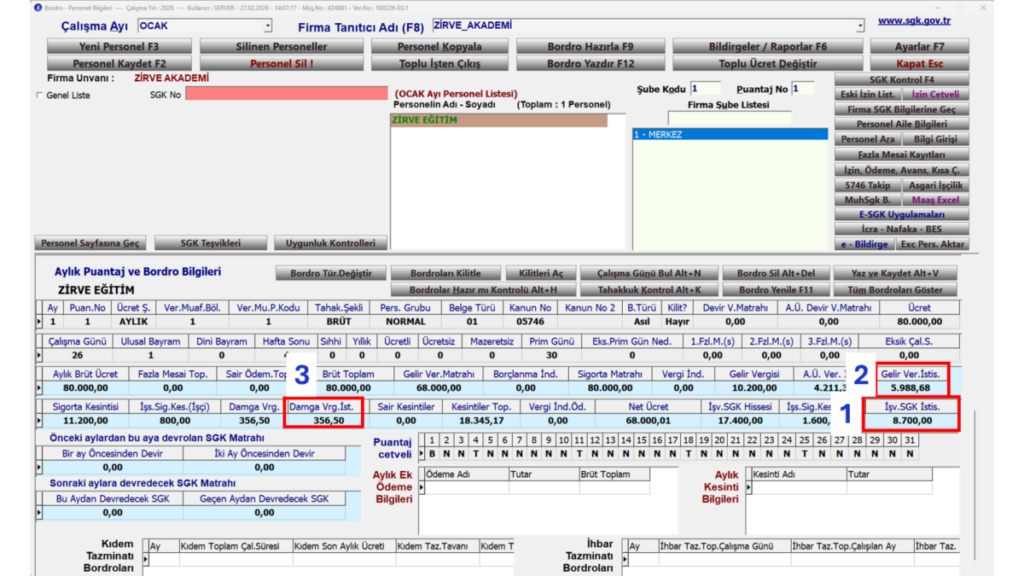
Task: Click Kilitleri Aç button
Action: [540, 273]
